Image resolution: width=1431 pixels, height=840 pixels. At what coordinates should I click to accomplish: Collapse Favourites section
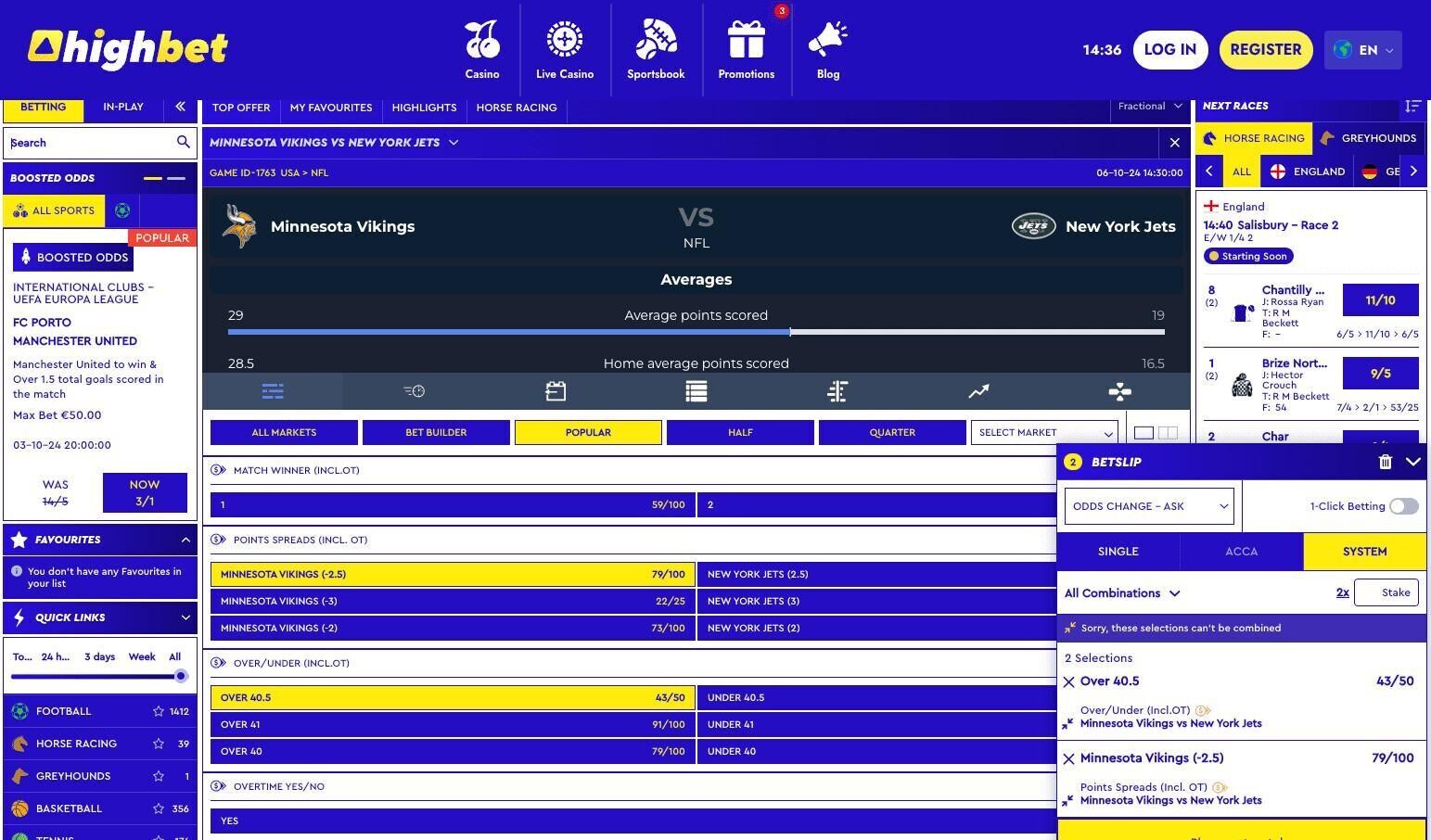pos(185,540)
